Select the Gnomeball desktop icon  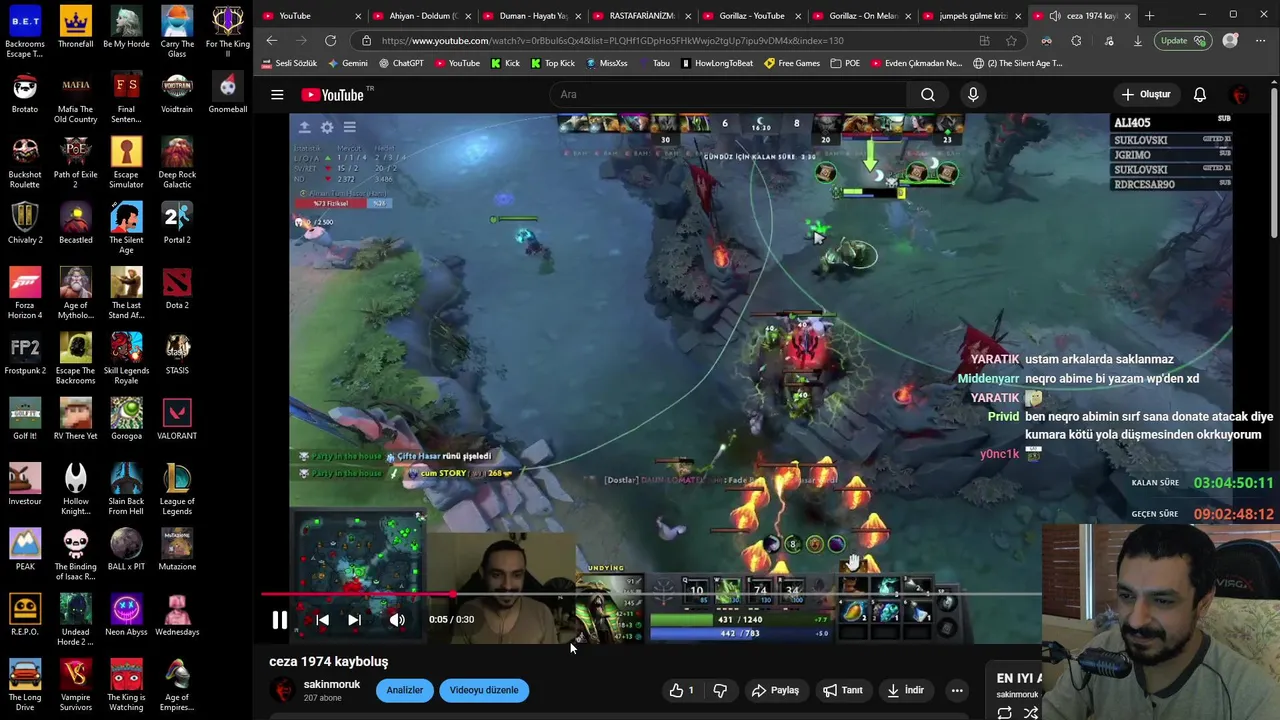coord(228,92)
